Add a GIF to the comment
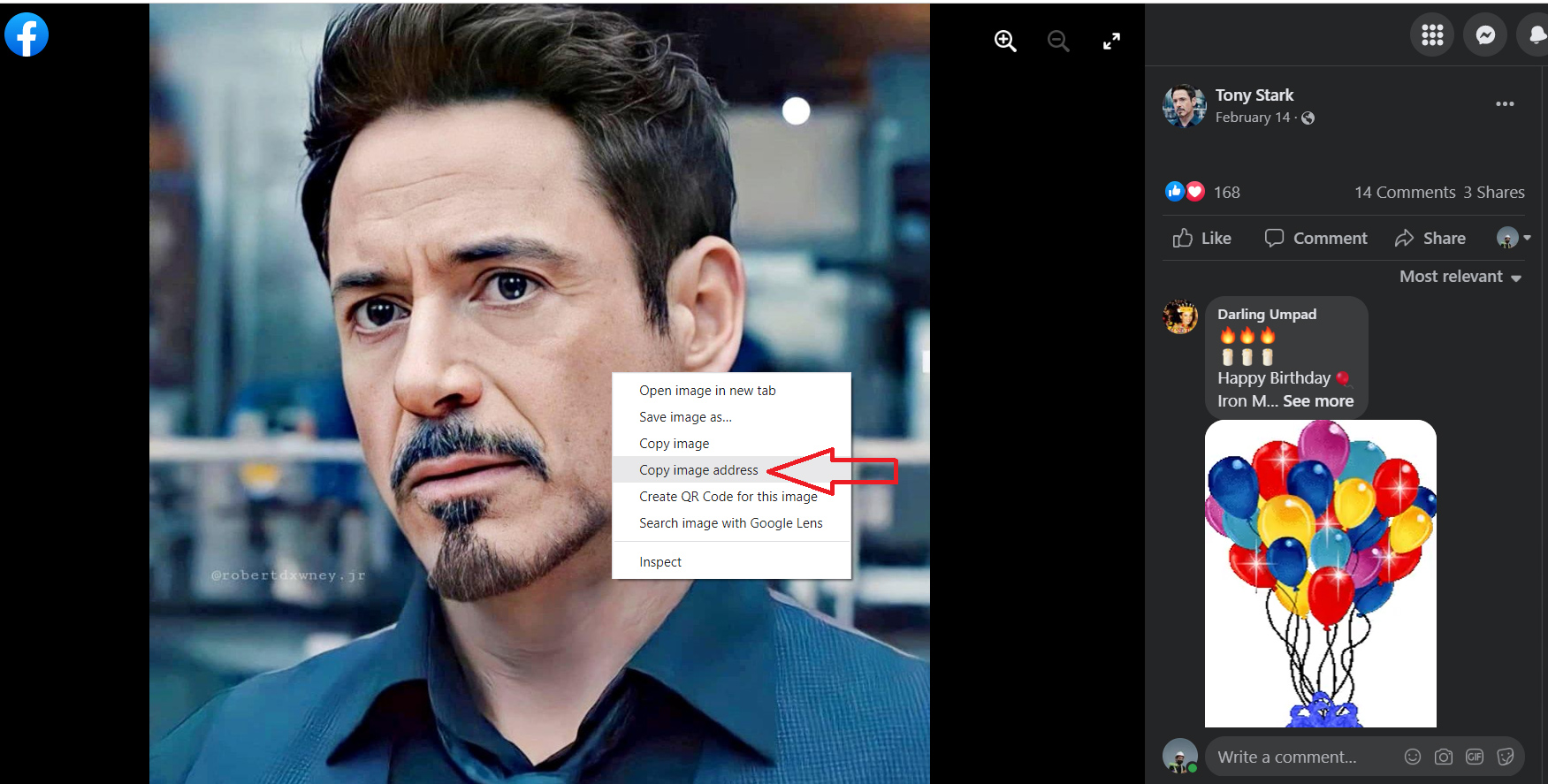Screen dimensions: 1548x784 tap(1475, 757)
